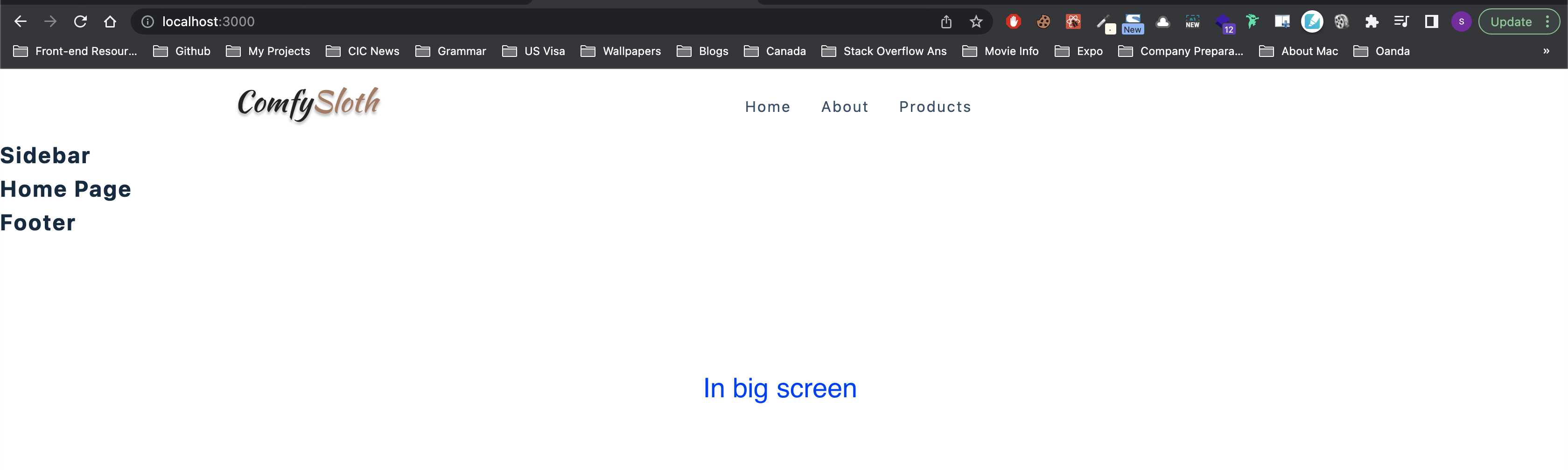
Task: Navigate to the About page link
Action: point(845,107)
